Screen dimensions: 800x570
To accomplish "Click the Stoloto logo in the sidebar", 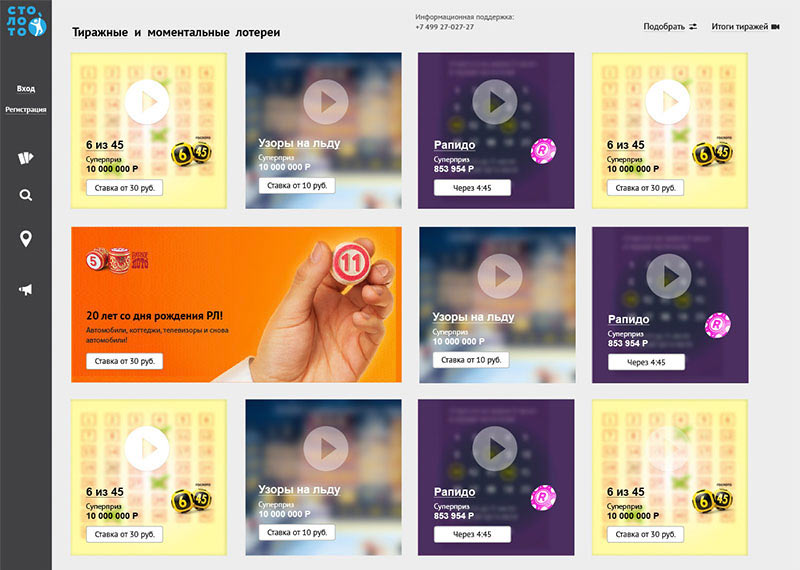I will click(26, 22).
